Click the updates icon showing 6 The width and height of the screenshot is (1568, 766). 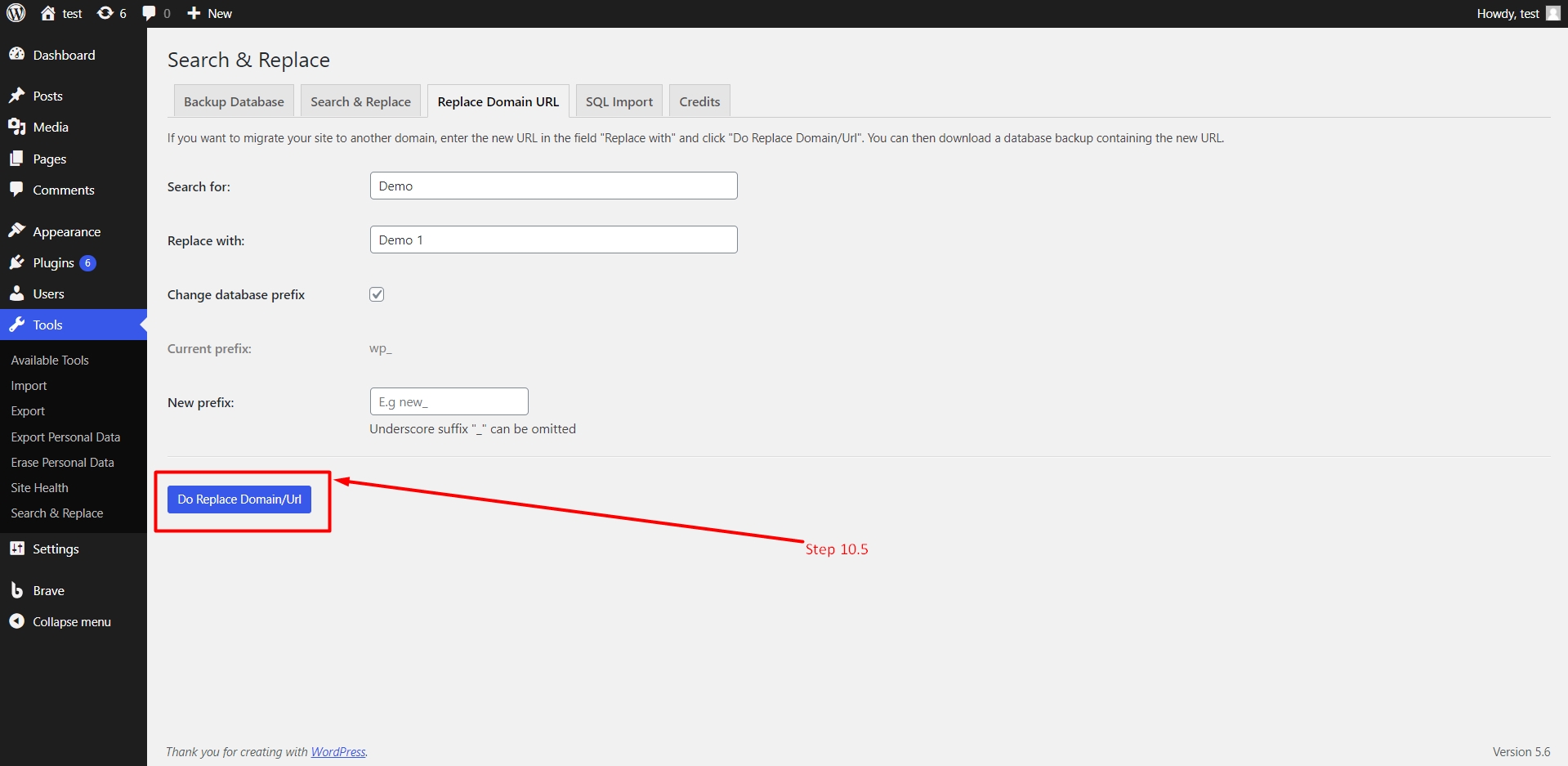click(x=105, y=13)
